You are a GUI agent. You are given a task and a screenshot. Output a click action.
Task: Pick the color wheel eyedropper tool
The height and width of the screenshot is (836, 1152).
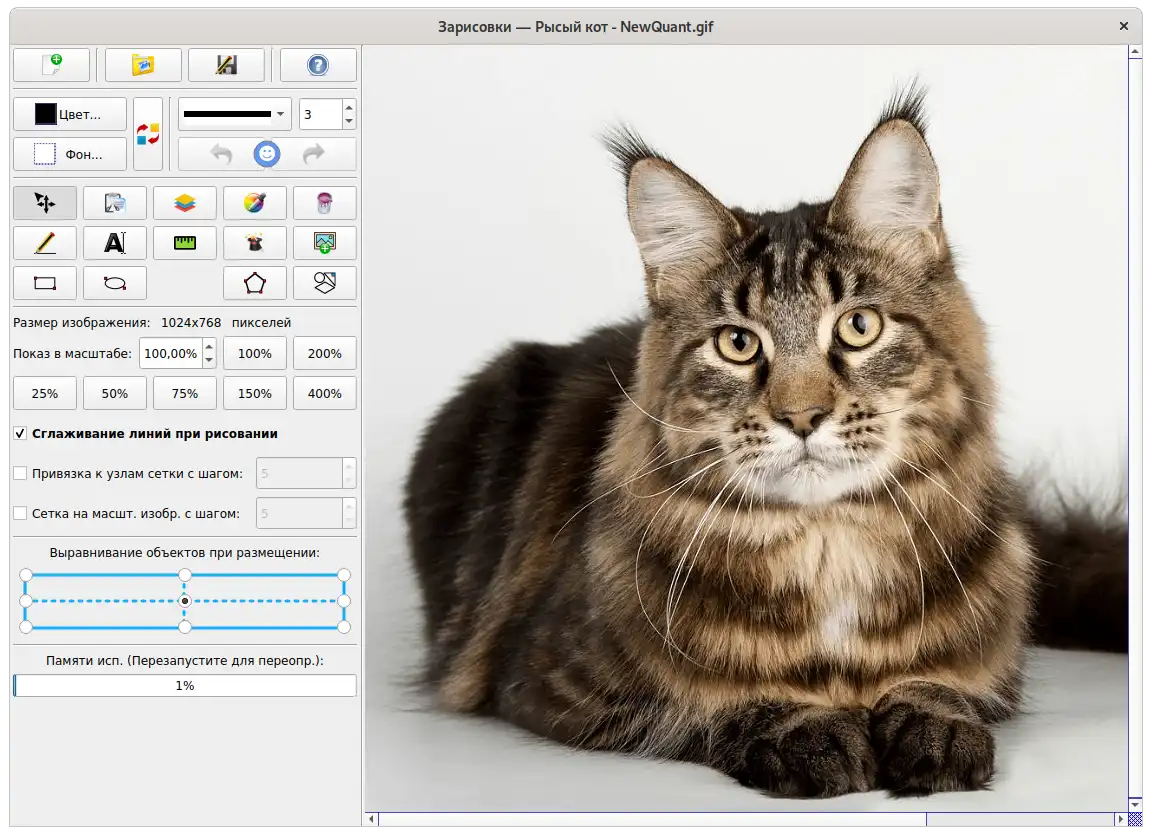pos(254,203)
